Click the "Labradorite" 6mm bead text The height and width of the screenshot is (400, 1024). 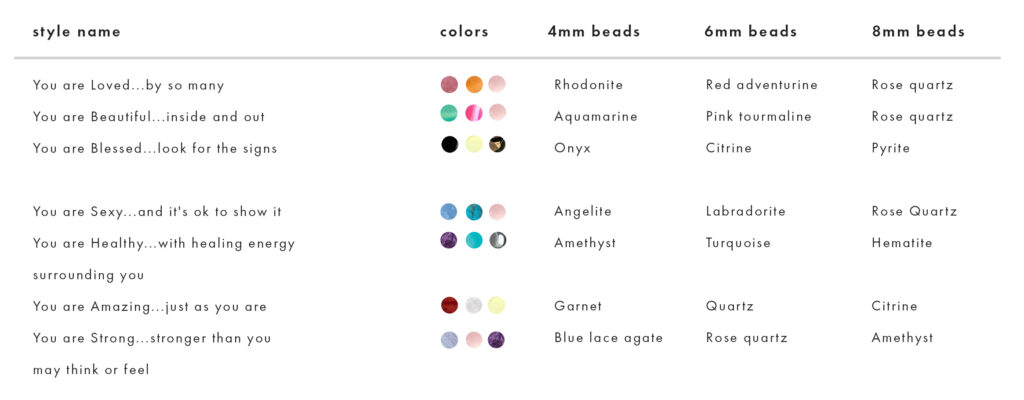(x=745, y=211)
